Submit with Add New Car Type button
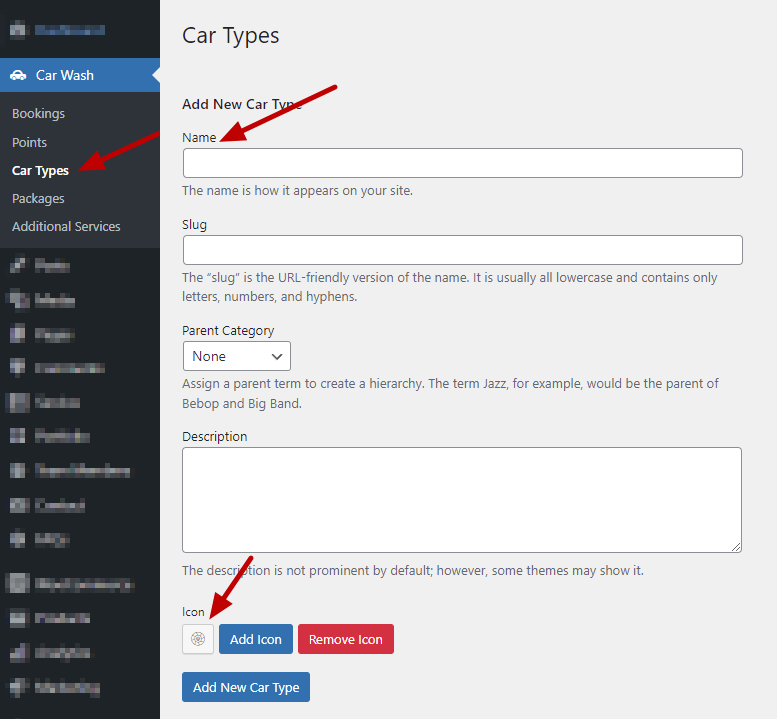The width and height of the screenshot is (777, 719). 246,687
